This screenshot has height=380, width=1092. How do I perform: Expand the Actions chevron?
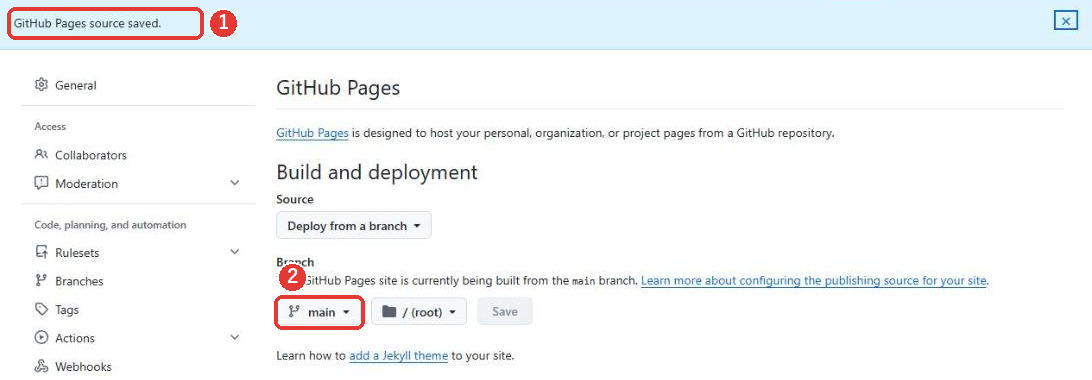235,338
